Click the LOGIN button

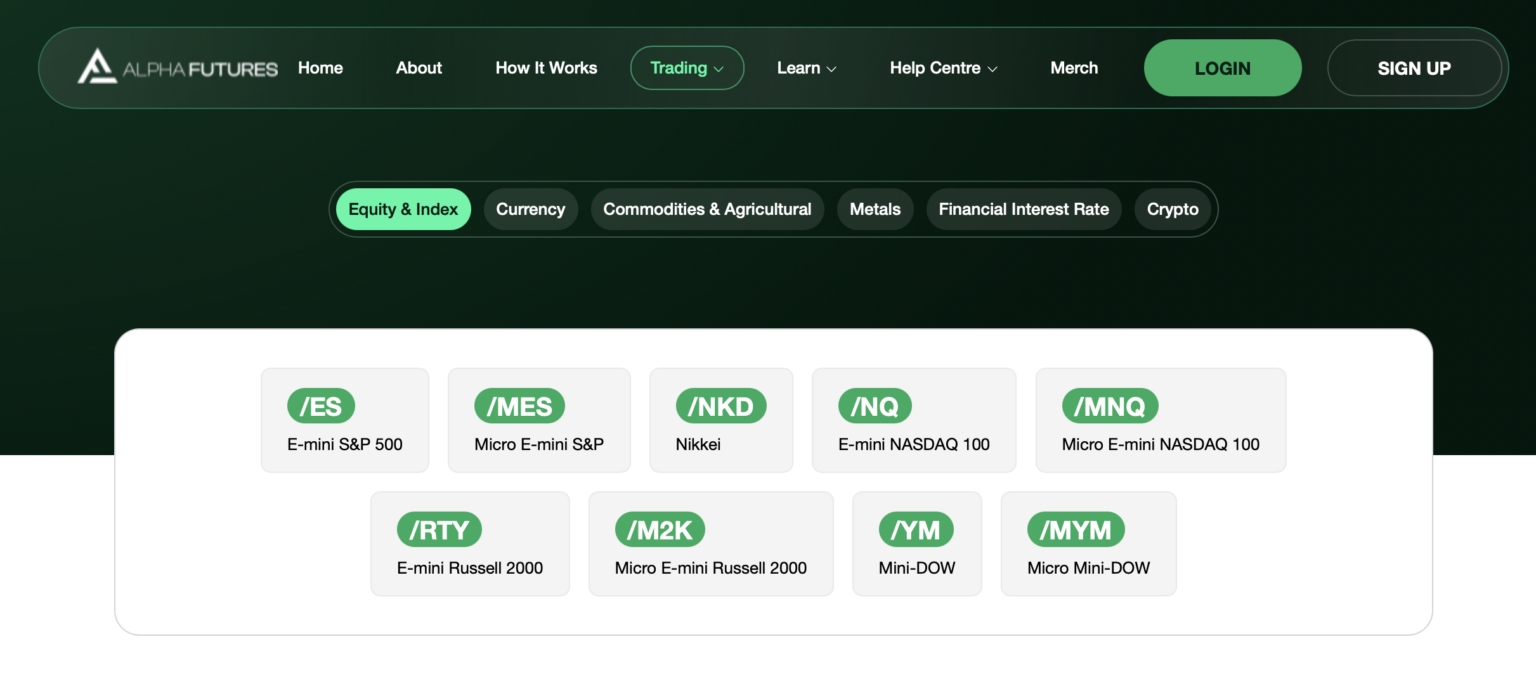pos(1223,68)
